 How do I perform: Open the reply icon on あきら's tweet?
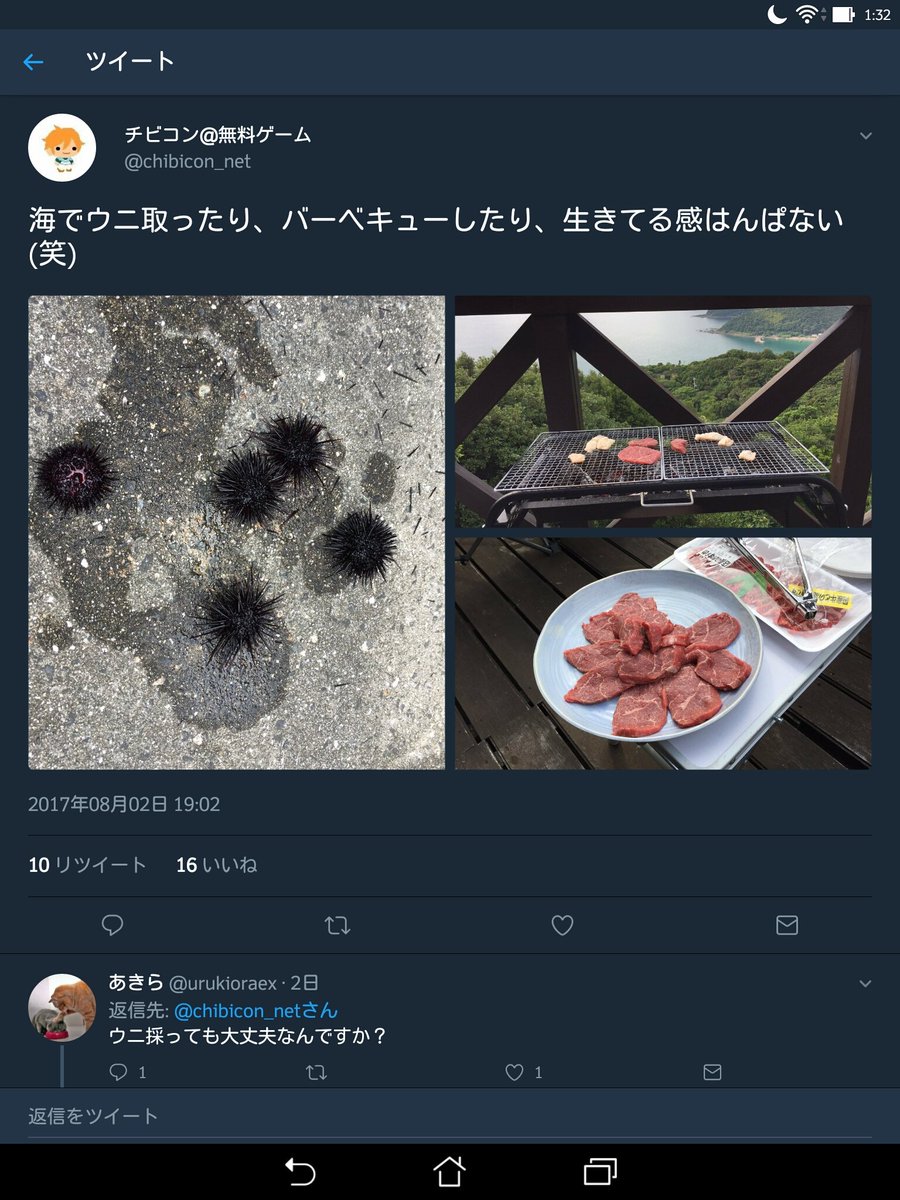tap(118, 1072)
